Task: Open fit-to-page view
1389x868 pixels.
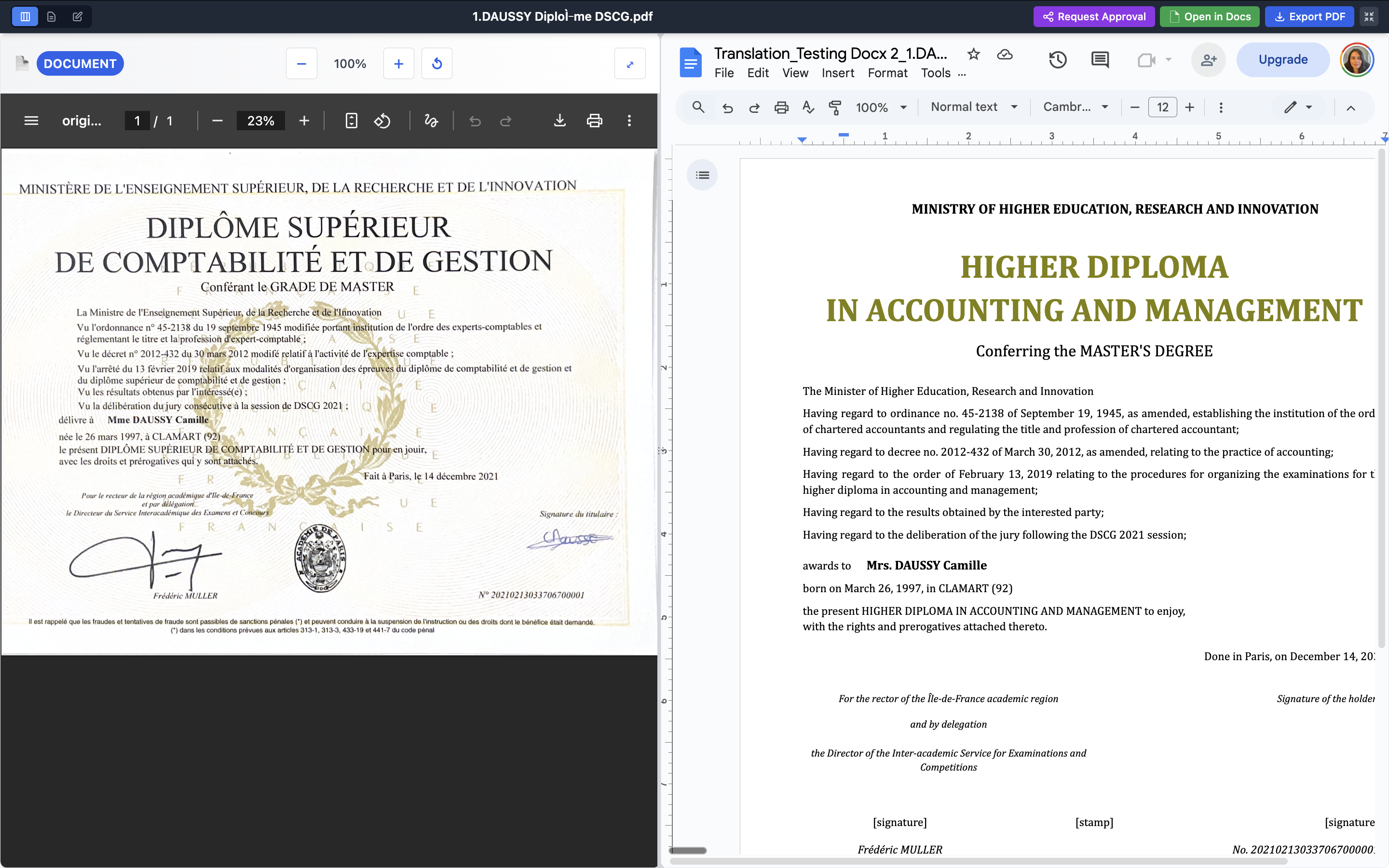Action: (351, 121)
